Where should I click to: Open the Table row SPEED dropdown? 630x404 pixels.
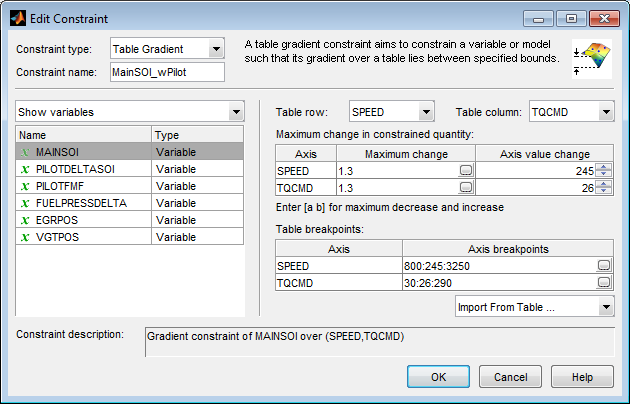[x=426, y=112]
